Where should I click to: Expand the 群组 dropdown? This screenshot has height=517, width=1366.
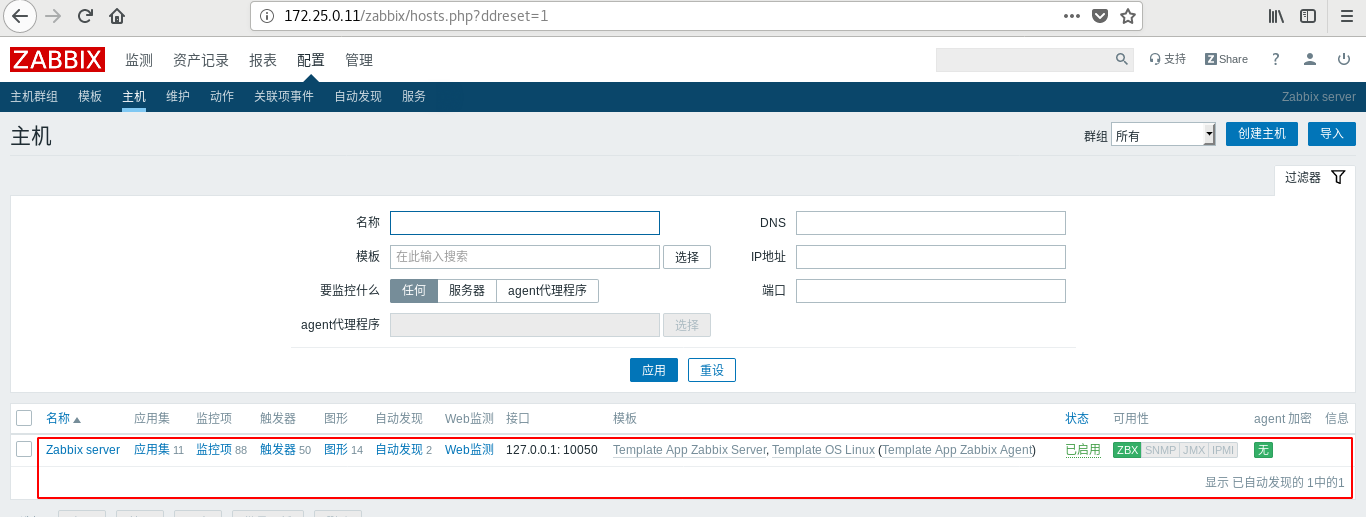[x=1163, y=134]
